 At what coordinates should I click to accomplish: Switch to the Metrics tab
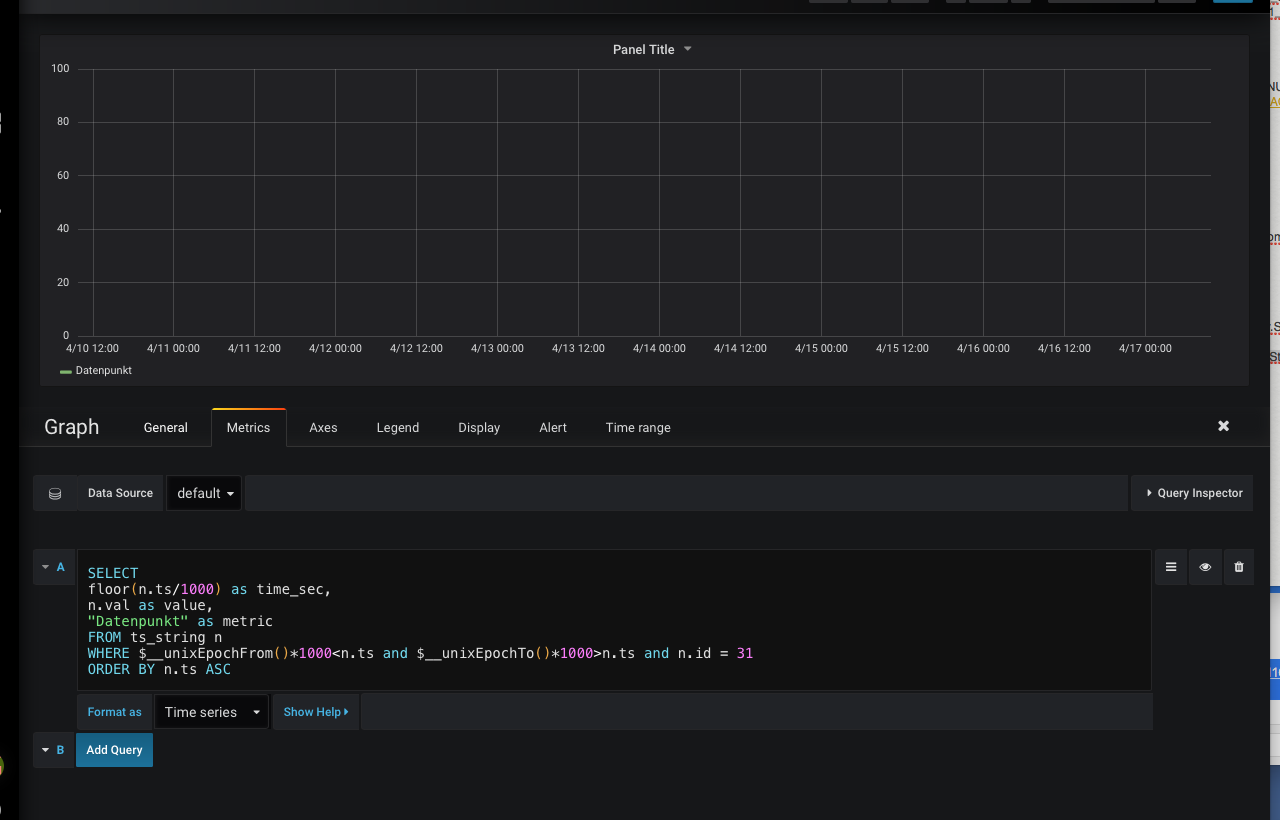[x=248, y=427]
